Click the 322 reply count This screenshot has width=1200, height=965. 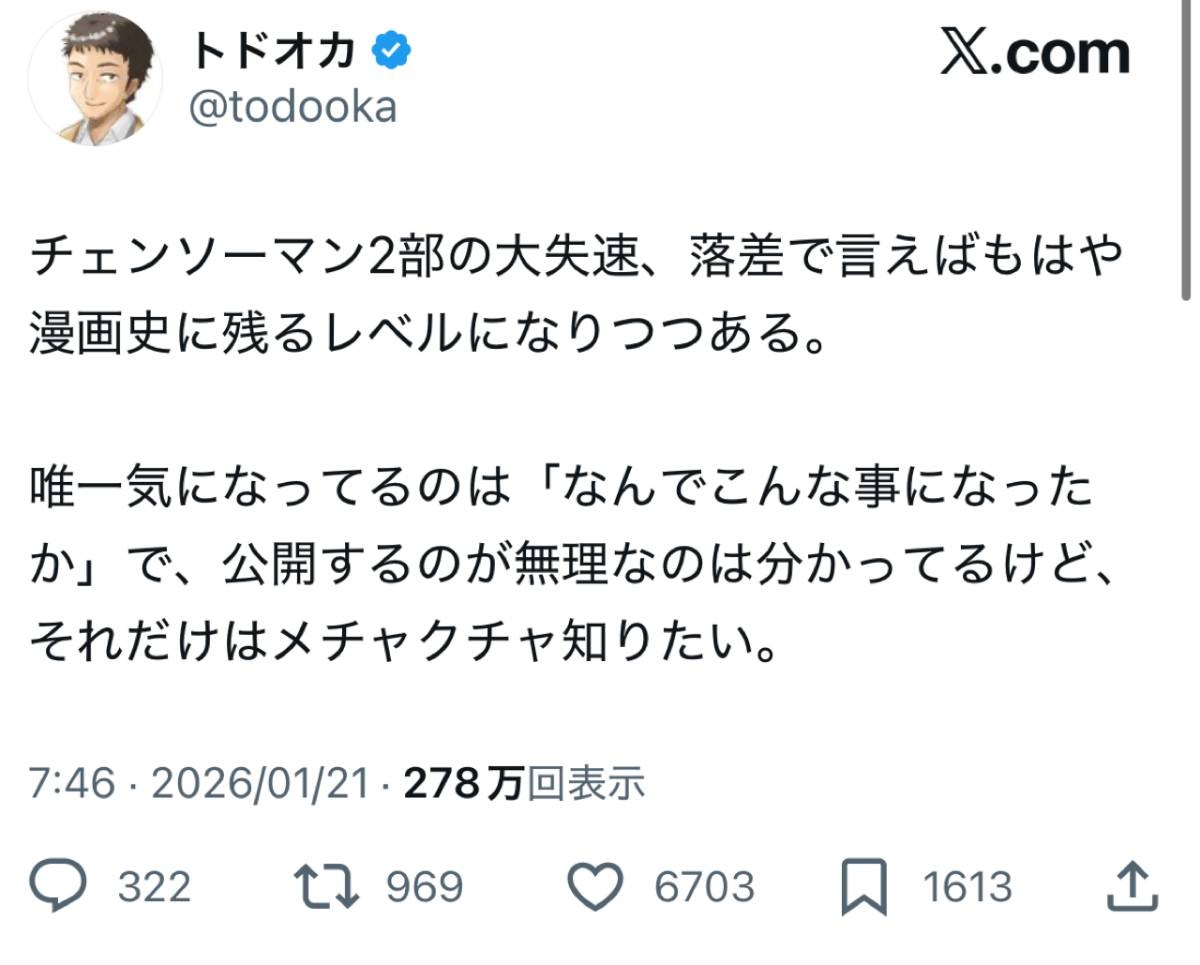pyautogui.click(x=154, y=887)
